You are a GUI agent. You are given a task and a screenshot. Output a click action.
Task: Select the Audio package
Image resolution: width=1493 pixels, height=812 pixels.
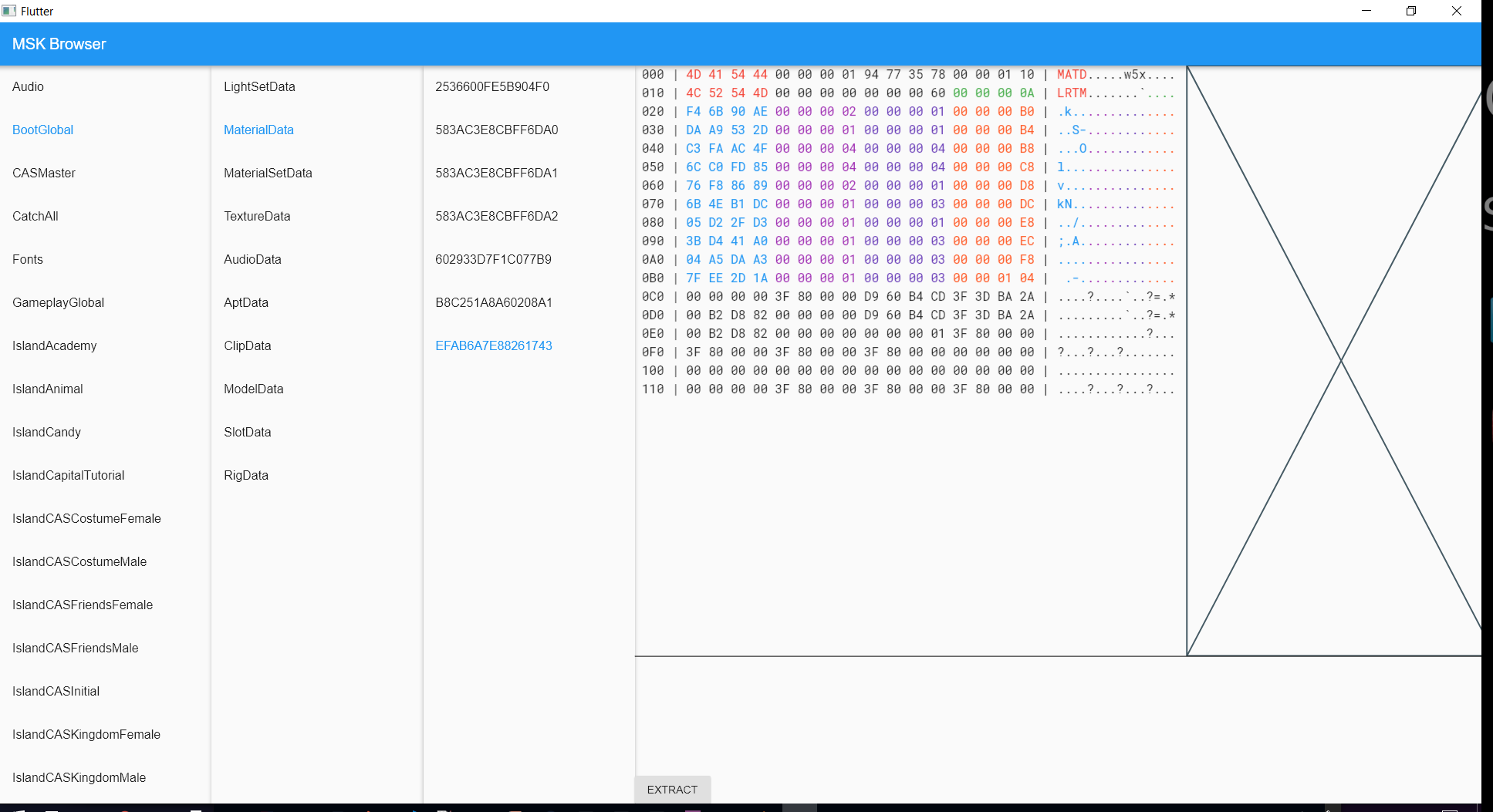coord(28,86)
